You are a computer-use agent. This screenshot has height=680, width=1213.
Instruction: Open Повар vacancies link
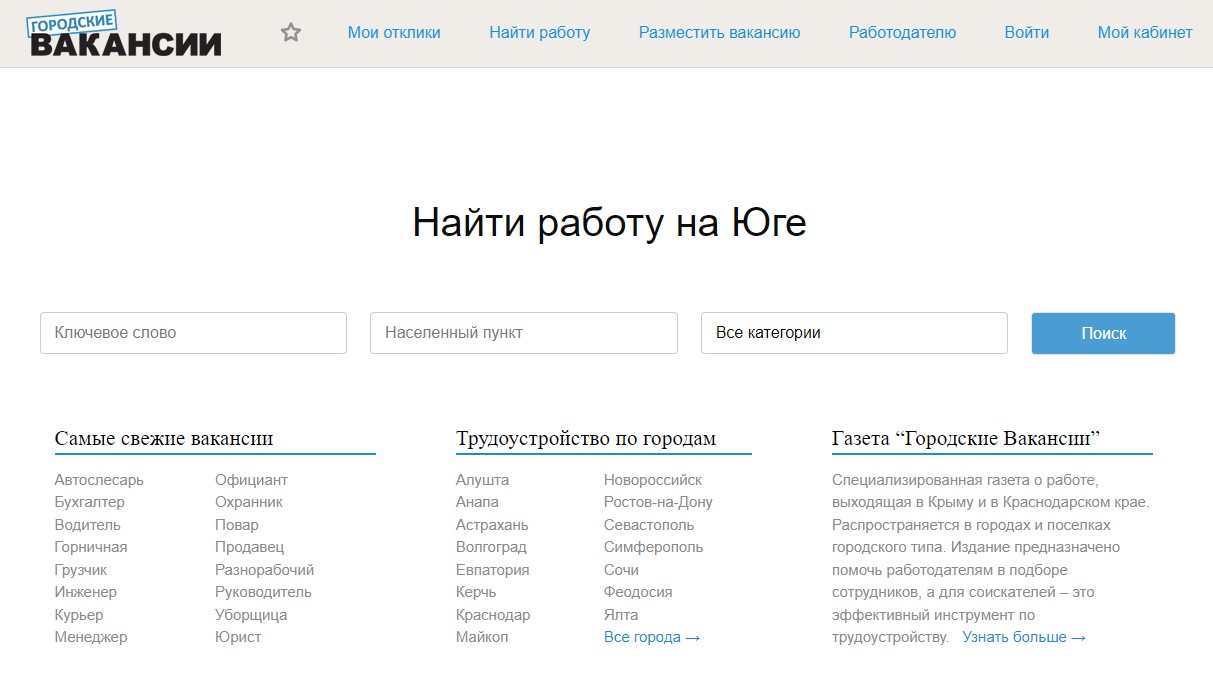tap(237, 525)
